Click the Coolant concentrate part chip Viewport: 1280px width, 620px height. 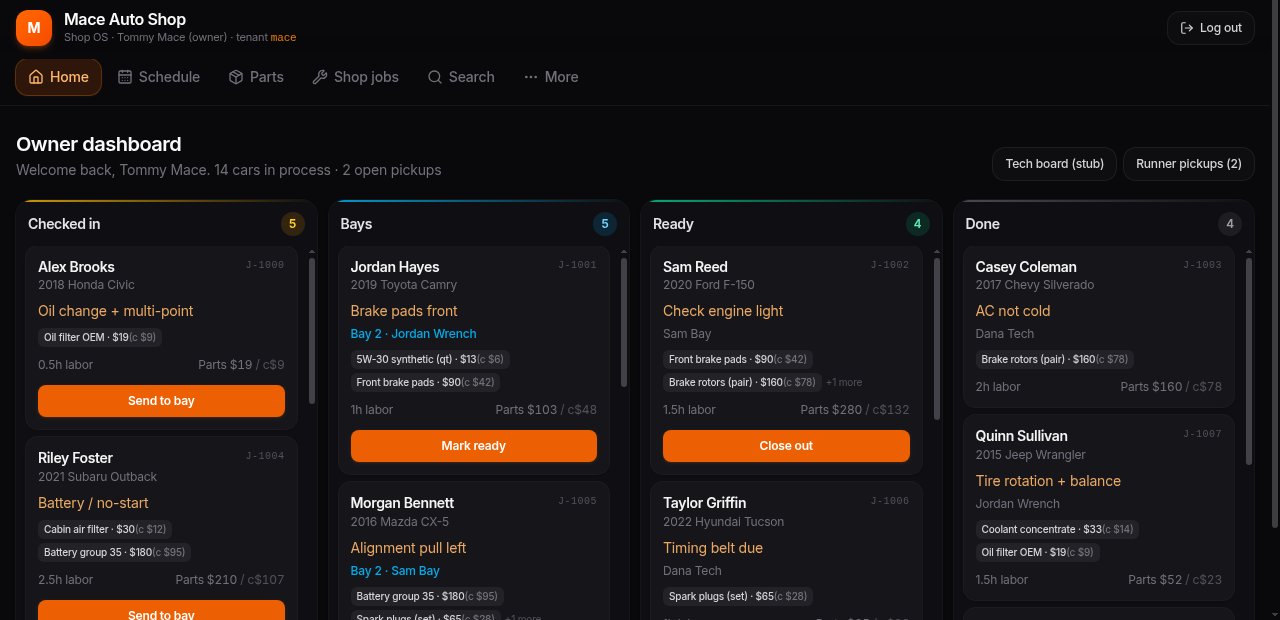[x=1058, y=529]
